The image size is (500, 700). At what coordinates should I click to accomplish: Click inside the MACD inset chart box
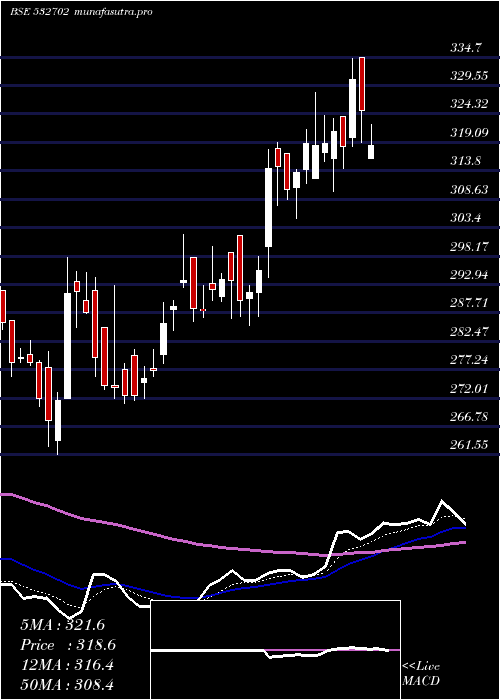(275, 650)
